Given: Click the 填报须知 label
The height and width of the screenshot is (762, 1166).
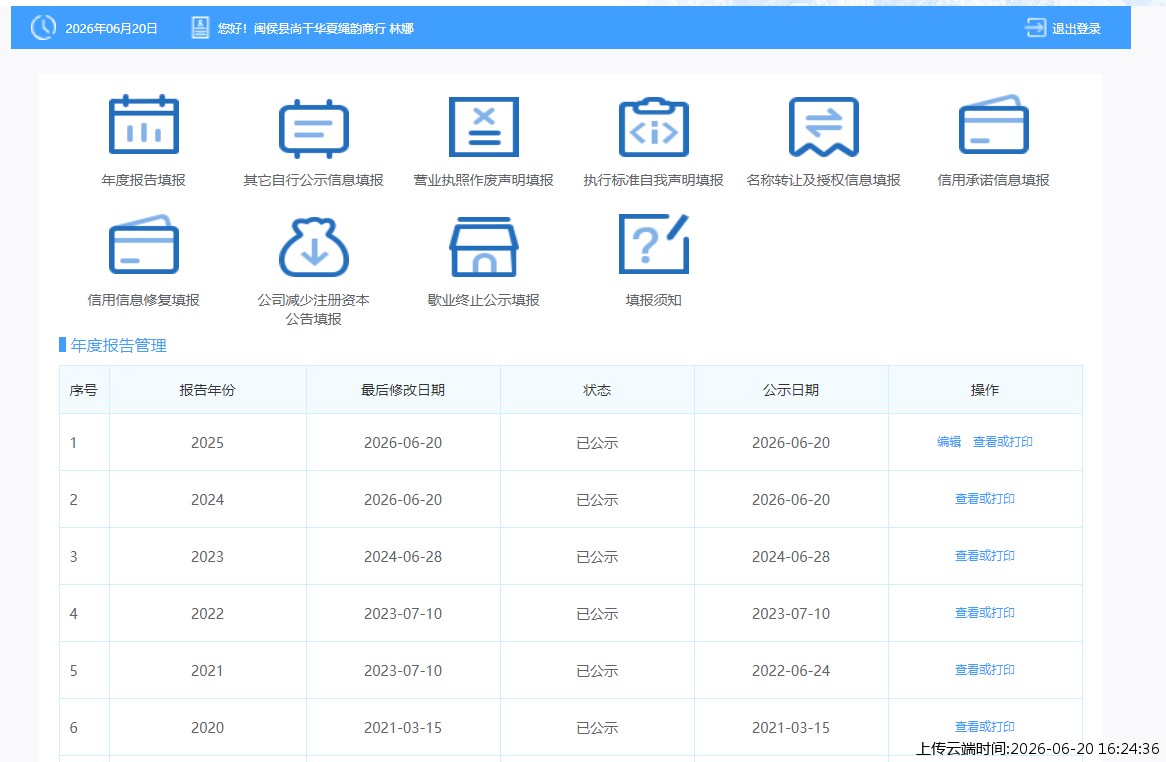Looking at the screenshot, I should pyautogui.click(x=654, y=300).
